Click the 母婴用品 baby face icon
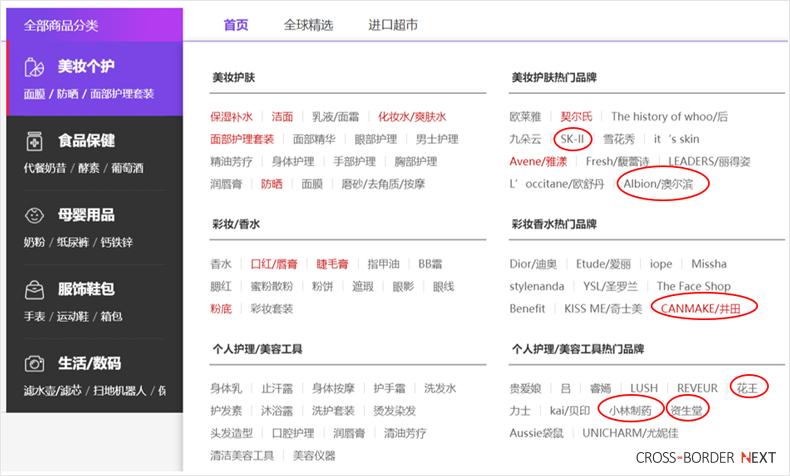790x476 pixels. coord(34,216)
